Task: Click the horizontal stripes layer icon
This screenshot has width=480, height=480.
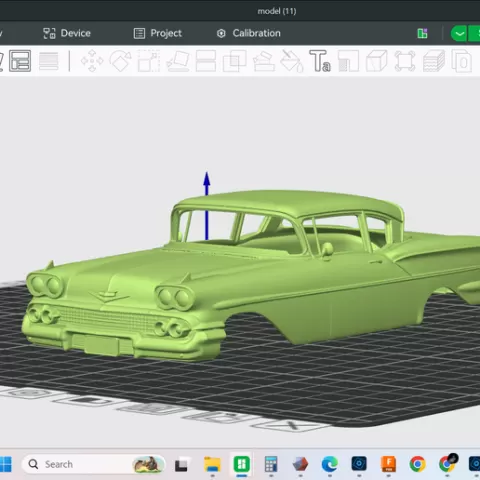Action: [x=49, y=61]
